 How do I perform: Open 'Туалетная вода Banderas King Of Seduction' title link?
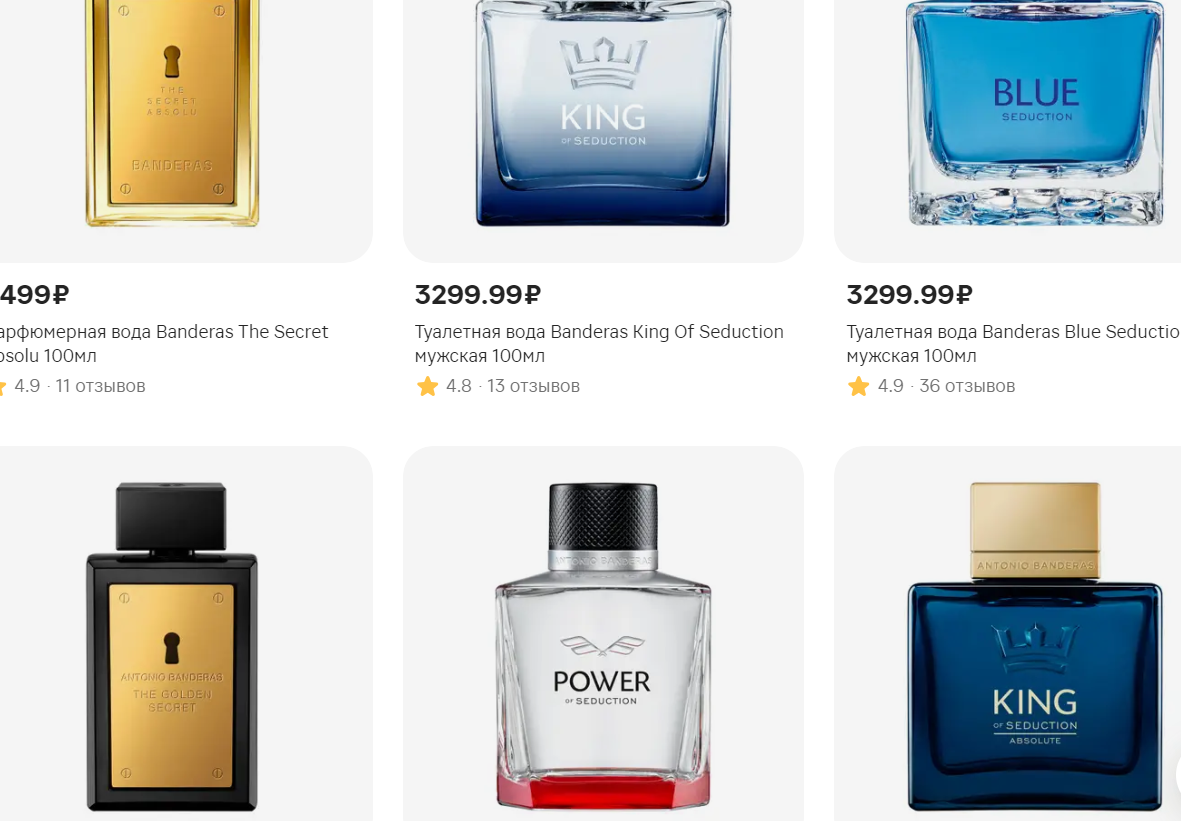click(599, 343)
